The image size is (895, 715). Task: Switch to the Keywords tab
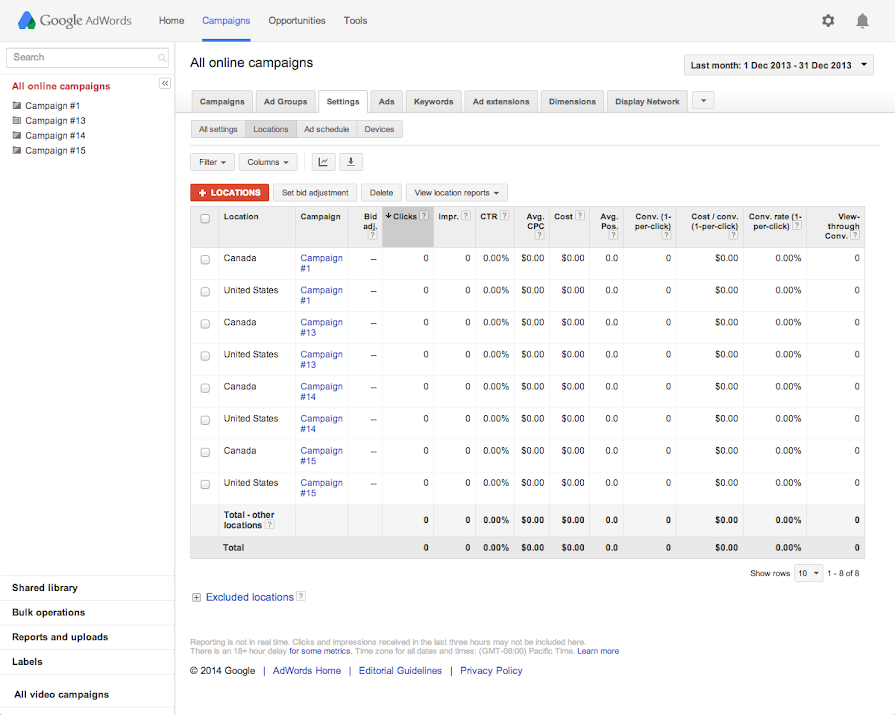pos(433,101)
